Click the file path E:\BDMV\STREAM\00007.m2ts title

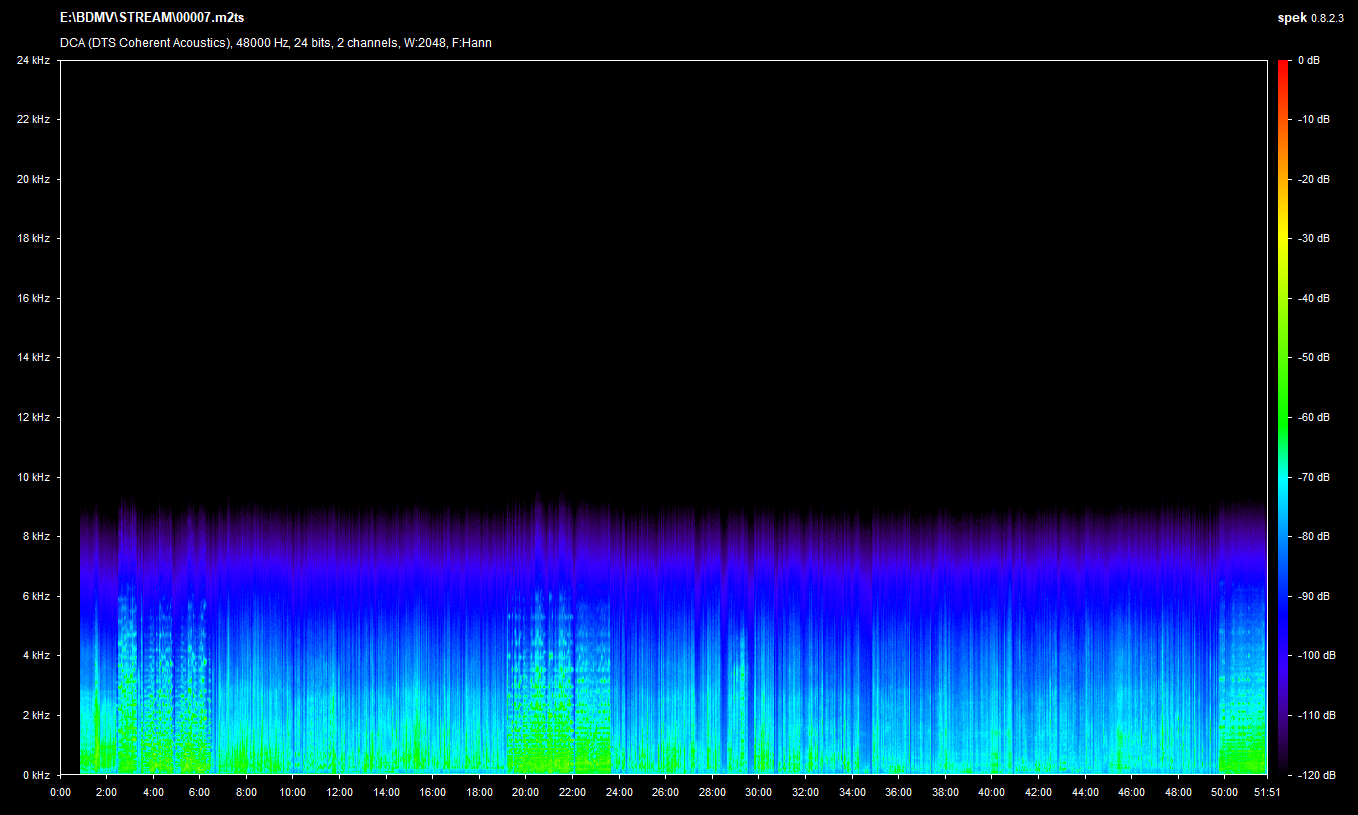(x=152, y=17)
